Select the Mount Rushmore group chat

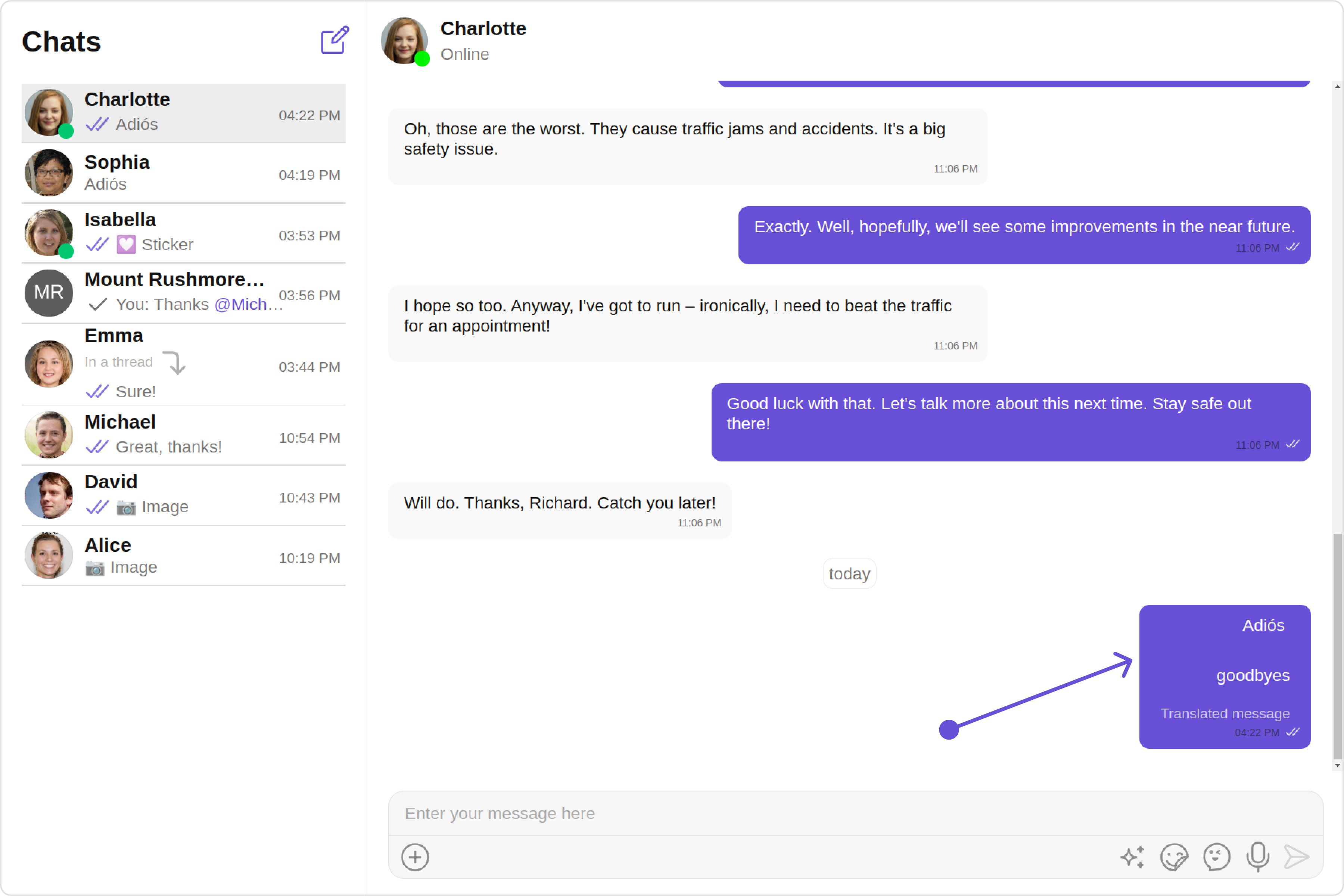click(x=183, y=293)
